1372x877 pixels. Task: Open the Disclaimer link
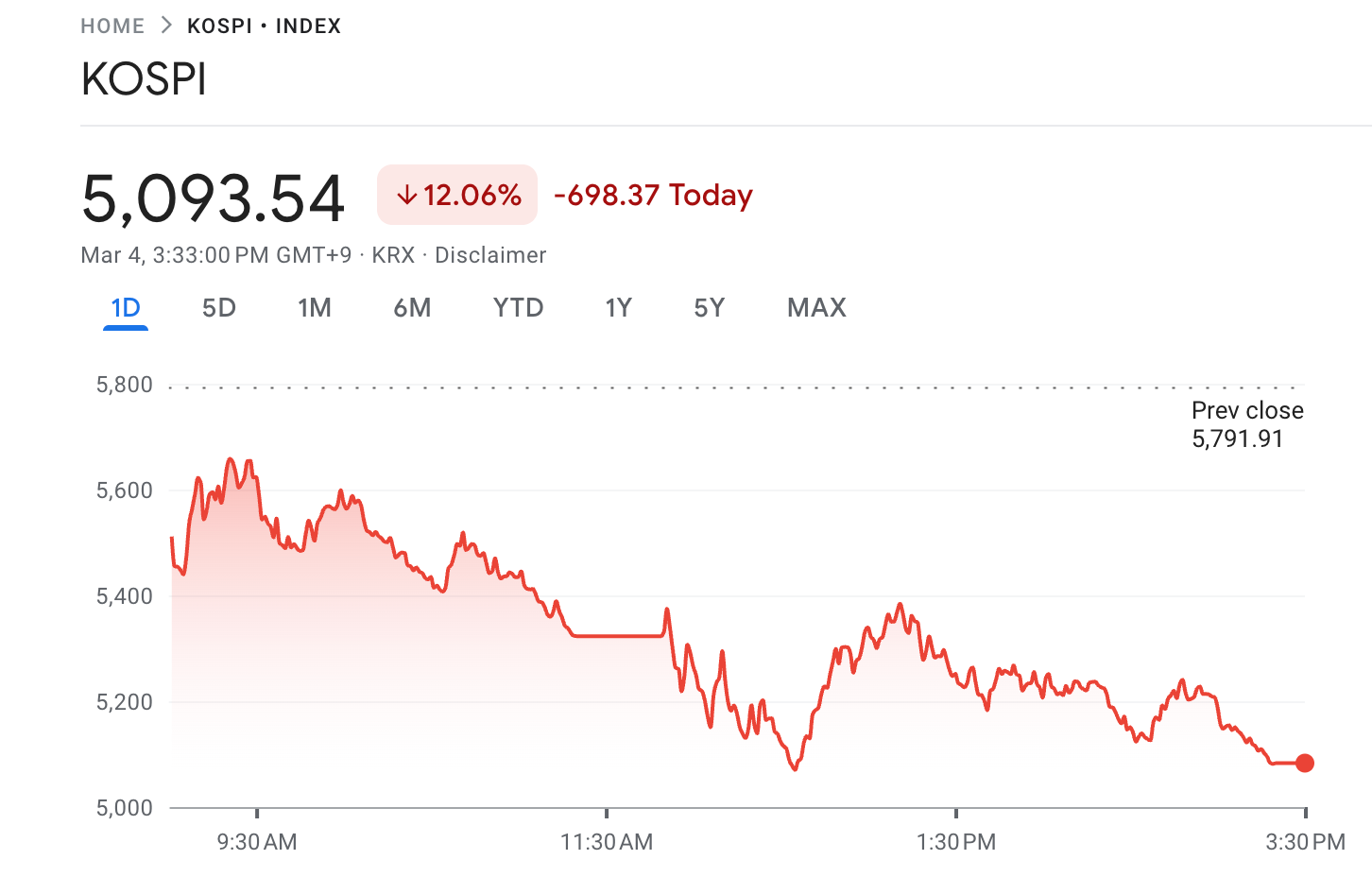click(489, 254)
